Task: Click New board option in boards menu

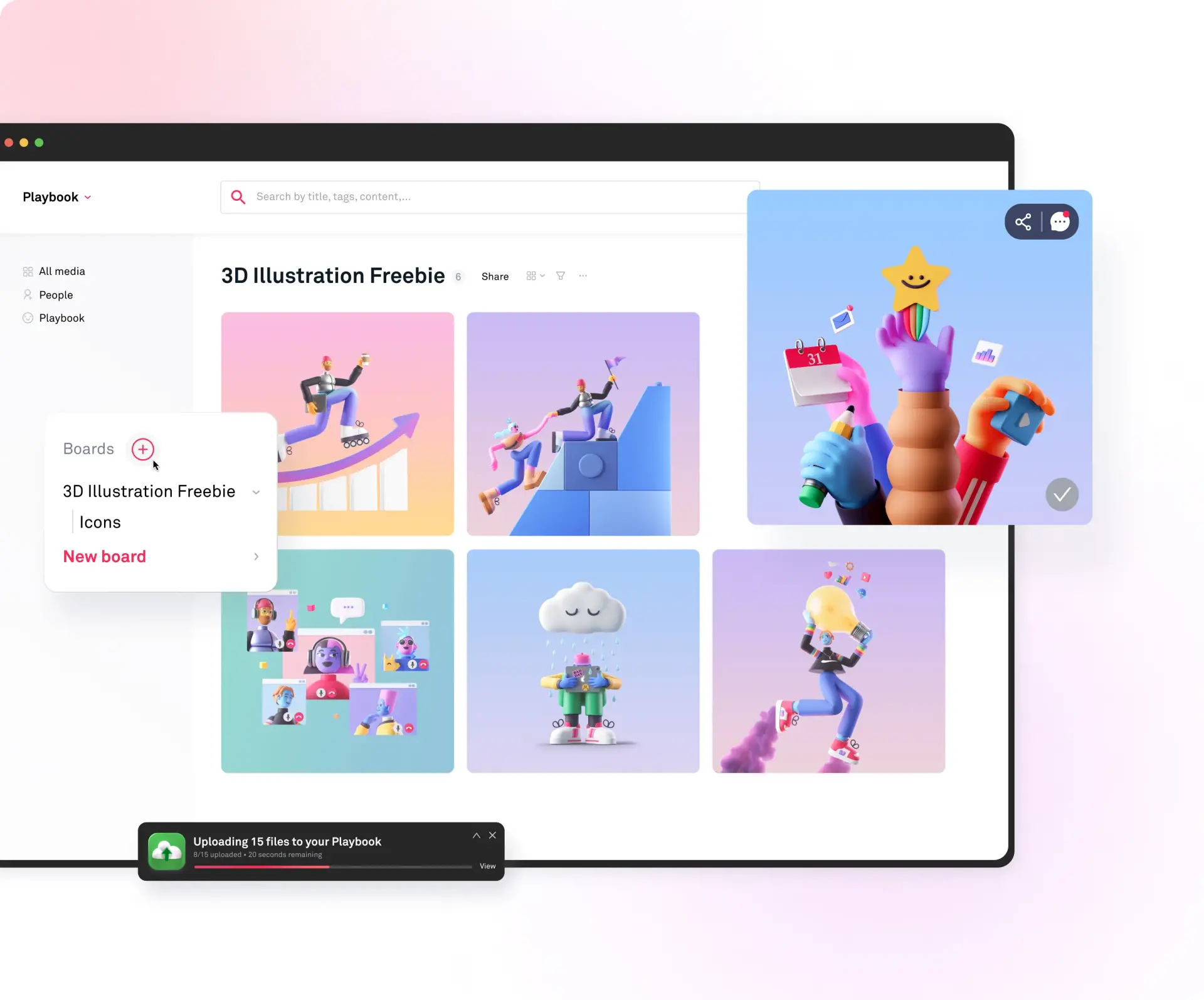Action: click(104, 556)
